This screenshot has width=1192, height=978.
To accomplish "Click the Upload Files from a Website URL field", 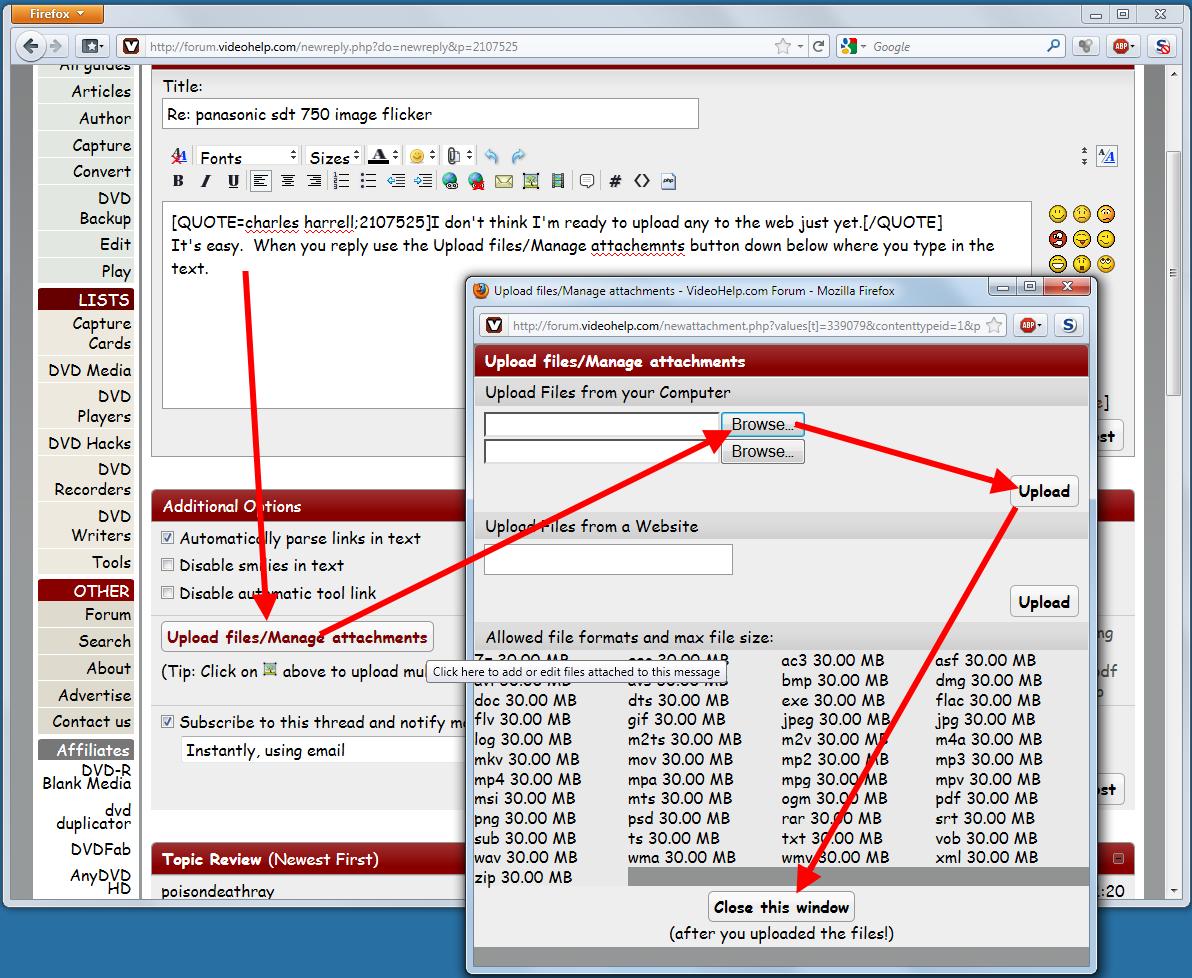I will tap(608, 559).
